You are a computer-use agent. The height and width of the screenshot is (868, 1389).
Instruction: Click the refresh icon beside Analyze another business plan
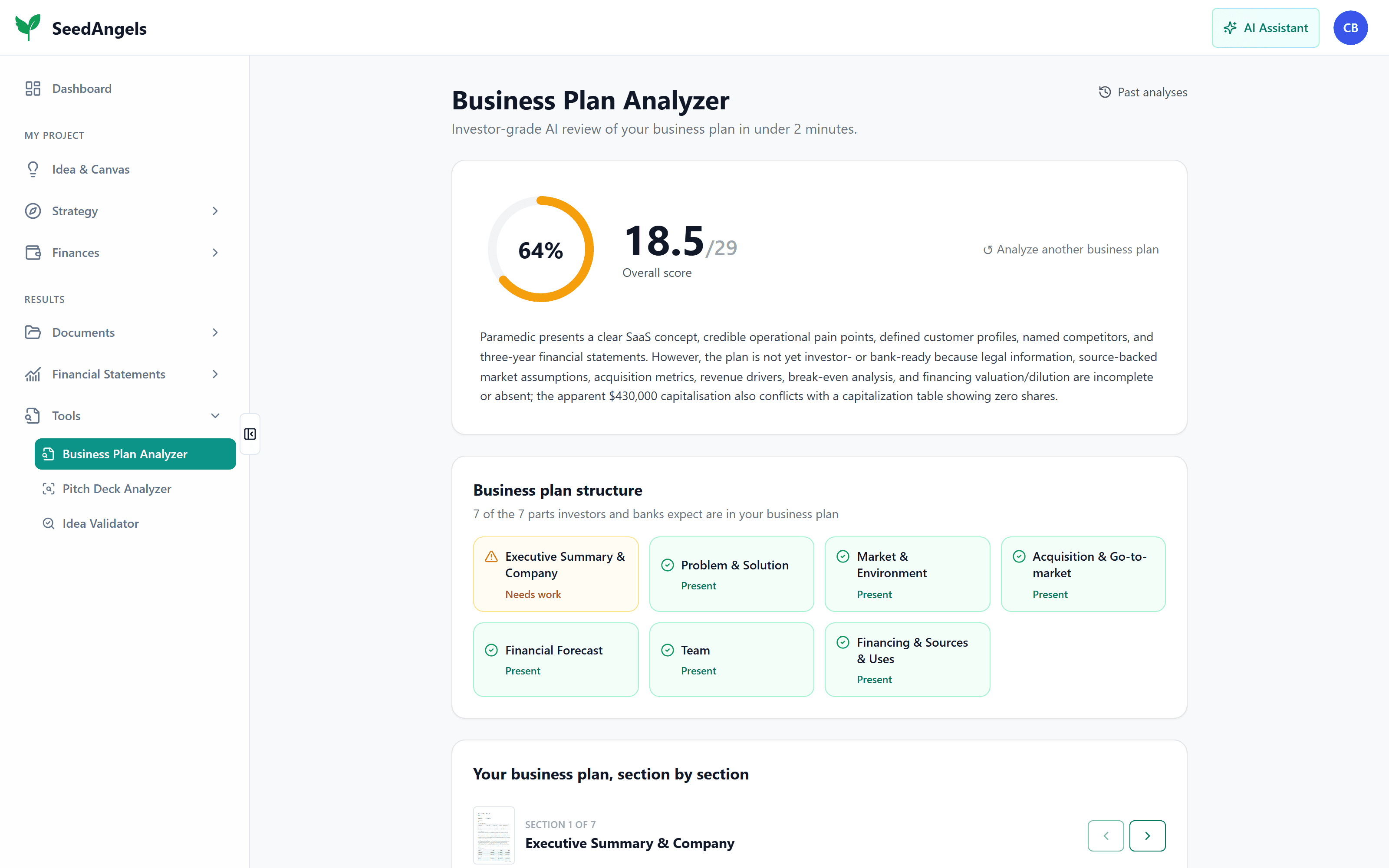988,250
